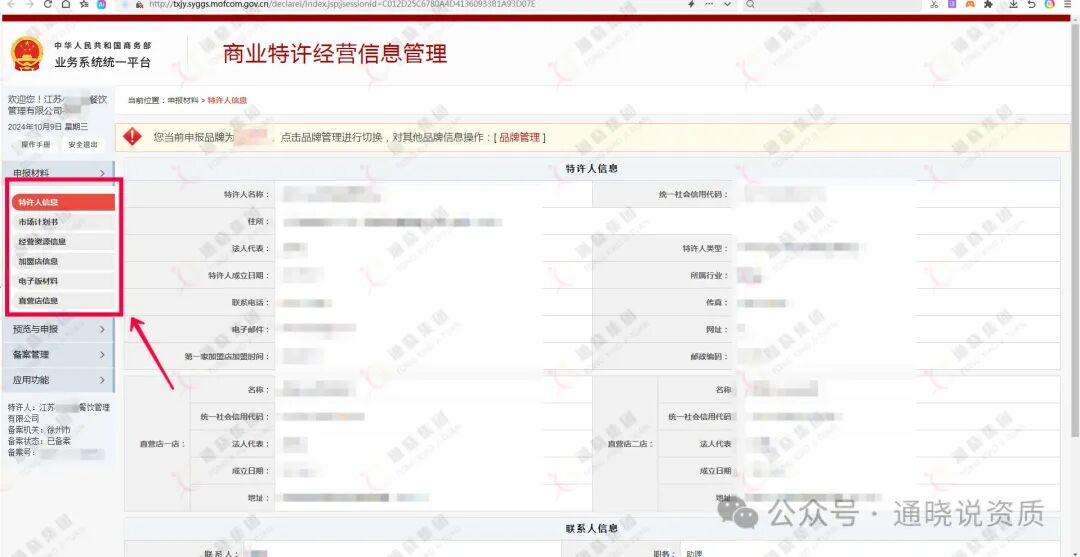Click the 特许人名称 field label
Viewport: 1080px width, 557px height.
pyautogui.click(x=246, y=195)
